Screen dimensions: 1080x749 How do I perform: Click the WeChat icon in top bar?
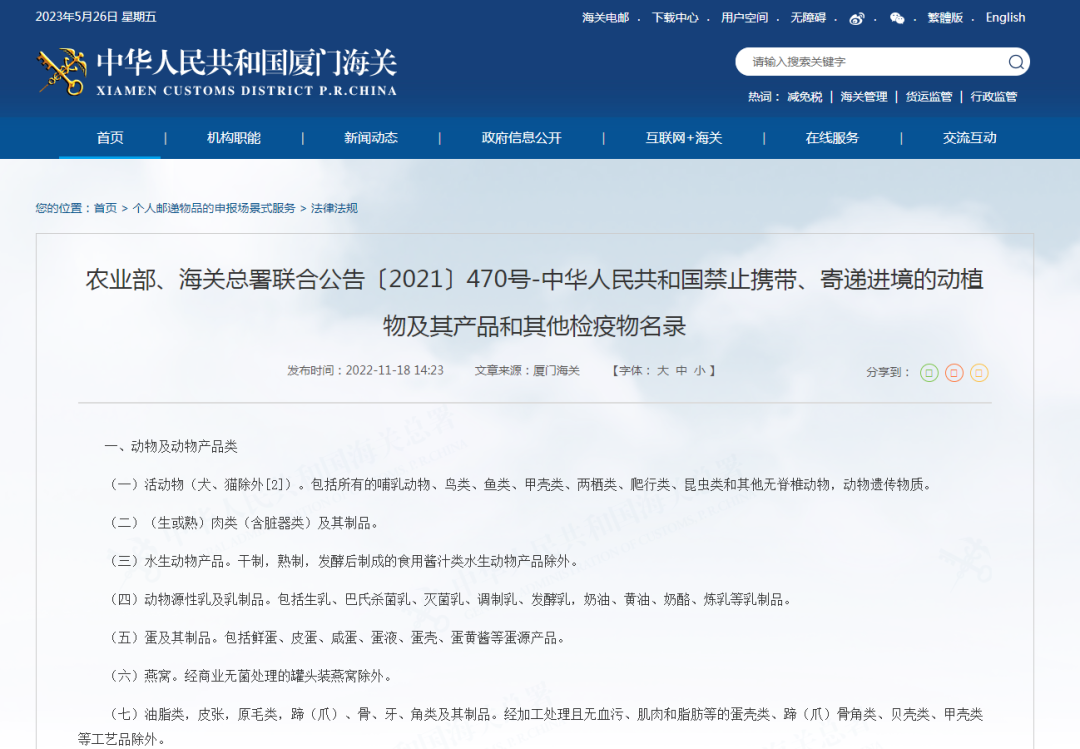tap(897, 19)
